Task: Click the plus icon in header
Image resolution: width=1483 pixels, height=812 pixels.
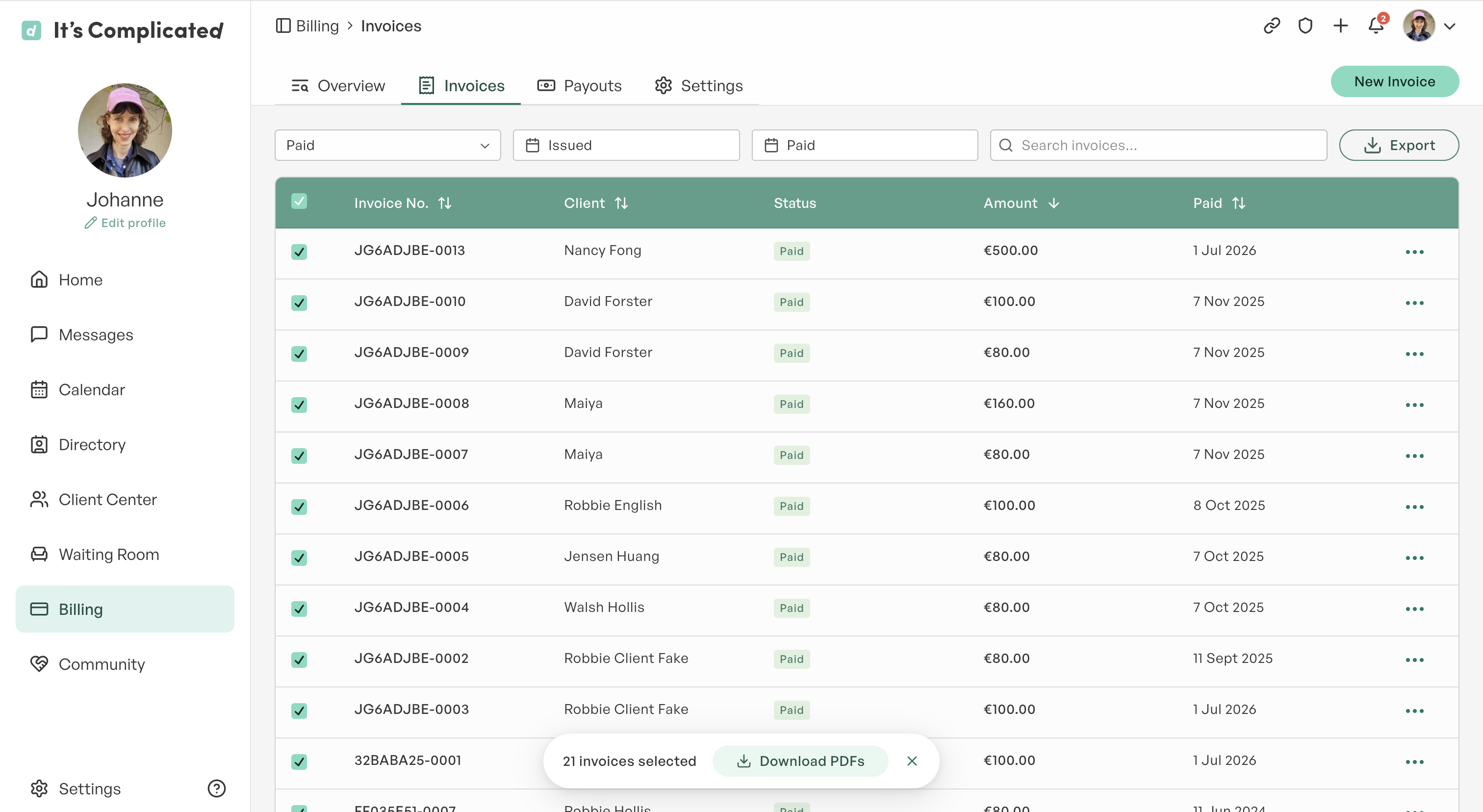Action: [x=1340, y=26]
